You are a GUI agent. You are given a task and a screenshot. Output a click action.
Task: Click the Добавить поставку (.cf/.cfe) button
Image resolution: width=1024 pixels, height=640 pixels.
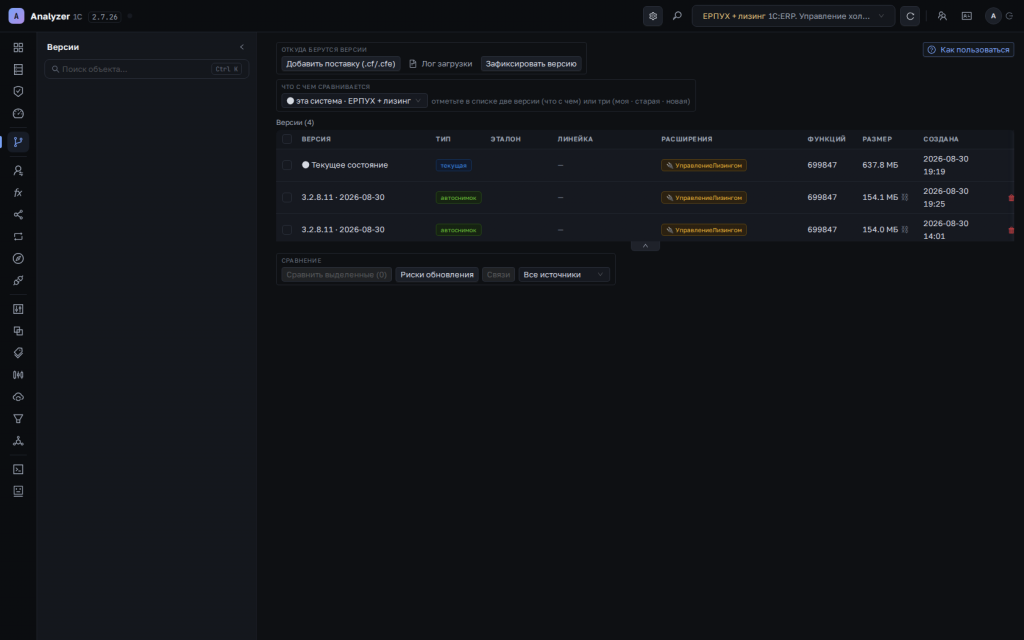(x=341, y=64)
